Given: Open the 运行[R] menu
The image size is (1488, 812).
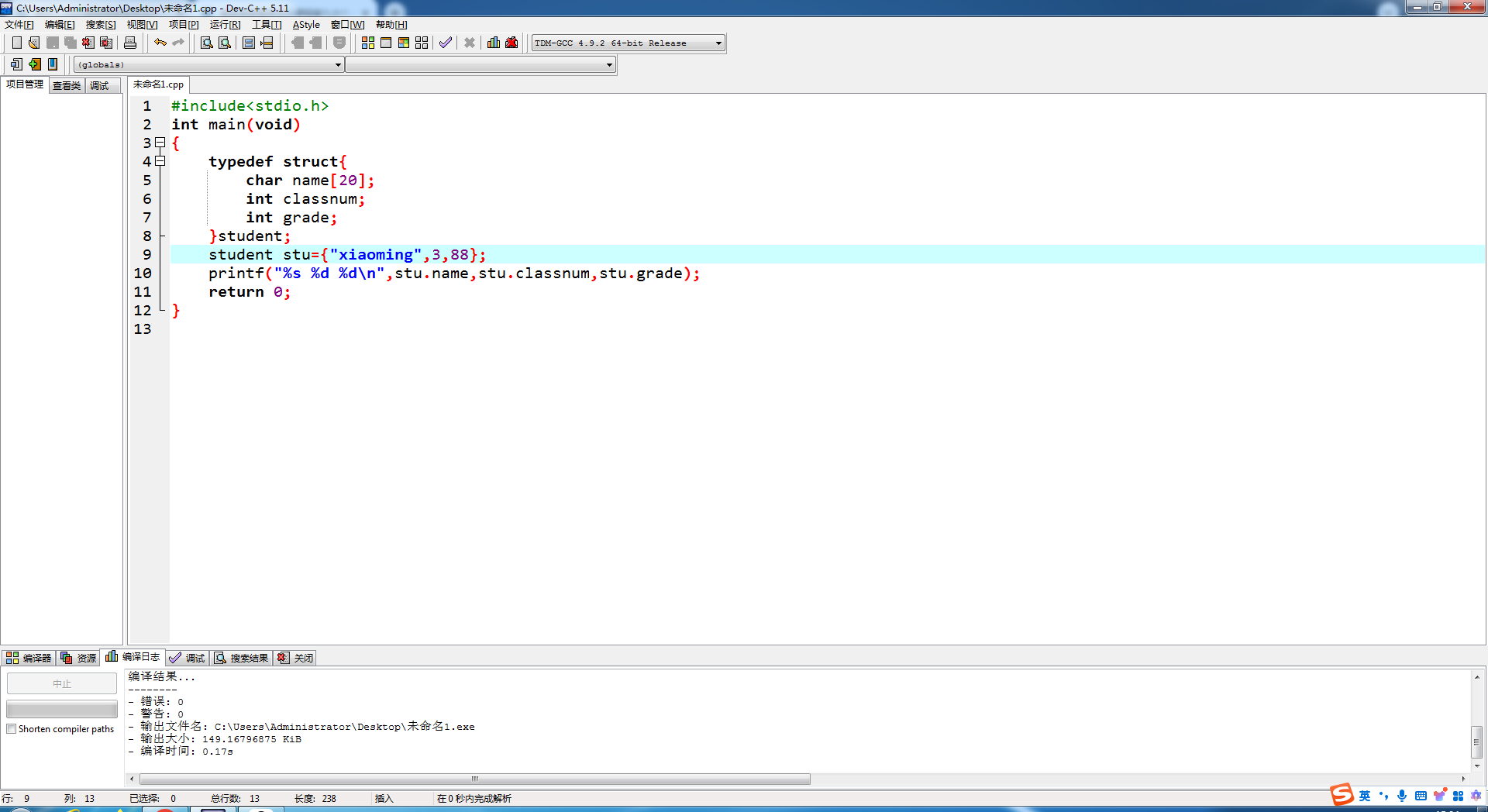Looking at the screenshot, I should (226, 25).
